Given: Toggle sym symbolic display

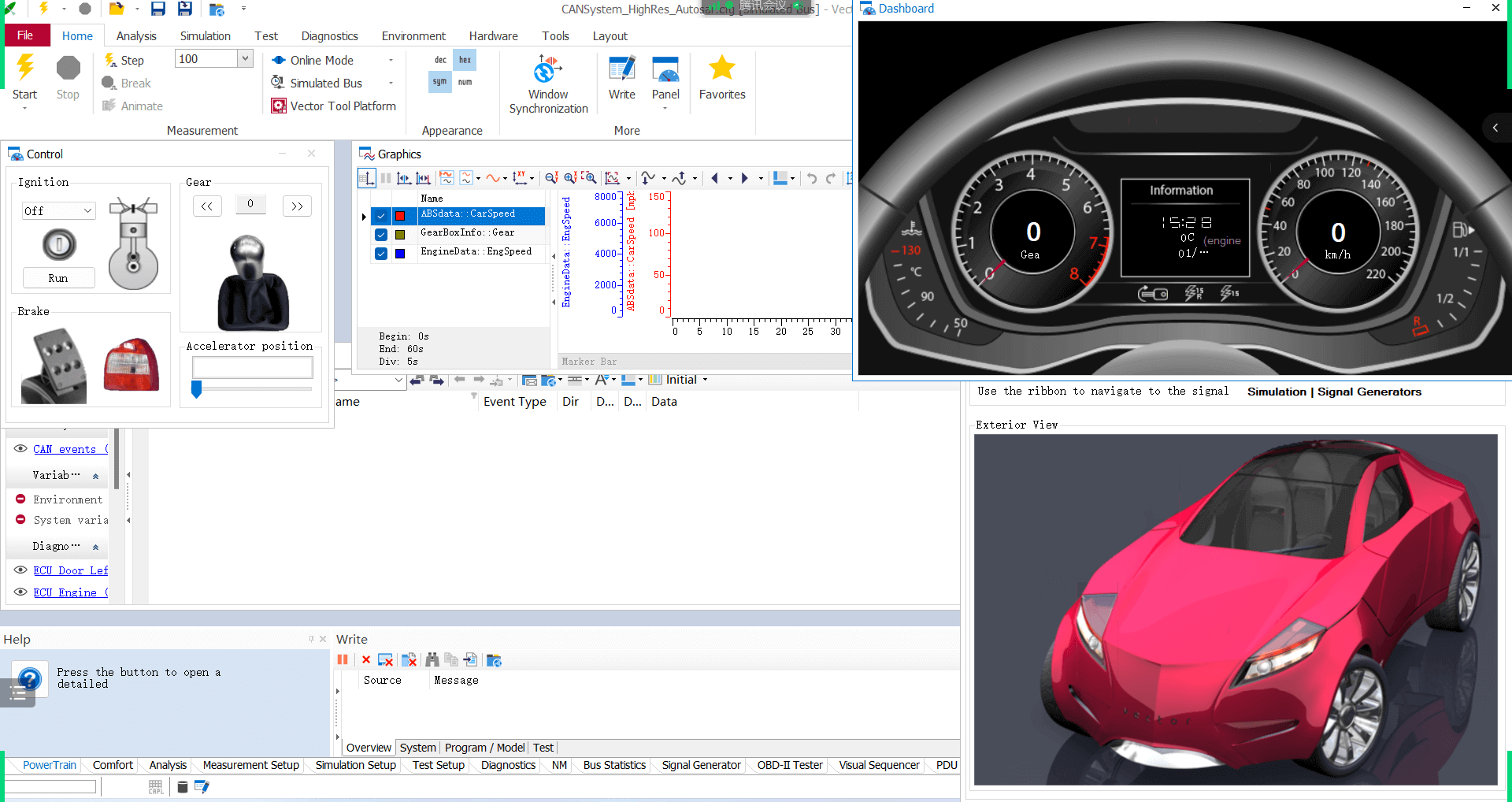Looking at the screenshot, I should click(x=440, y=81).
